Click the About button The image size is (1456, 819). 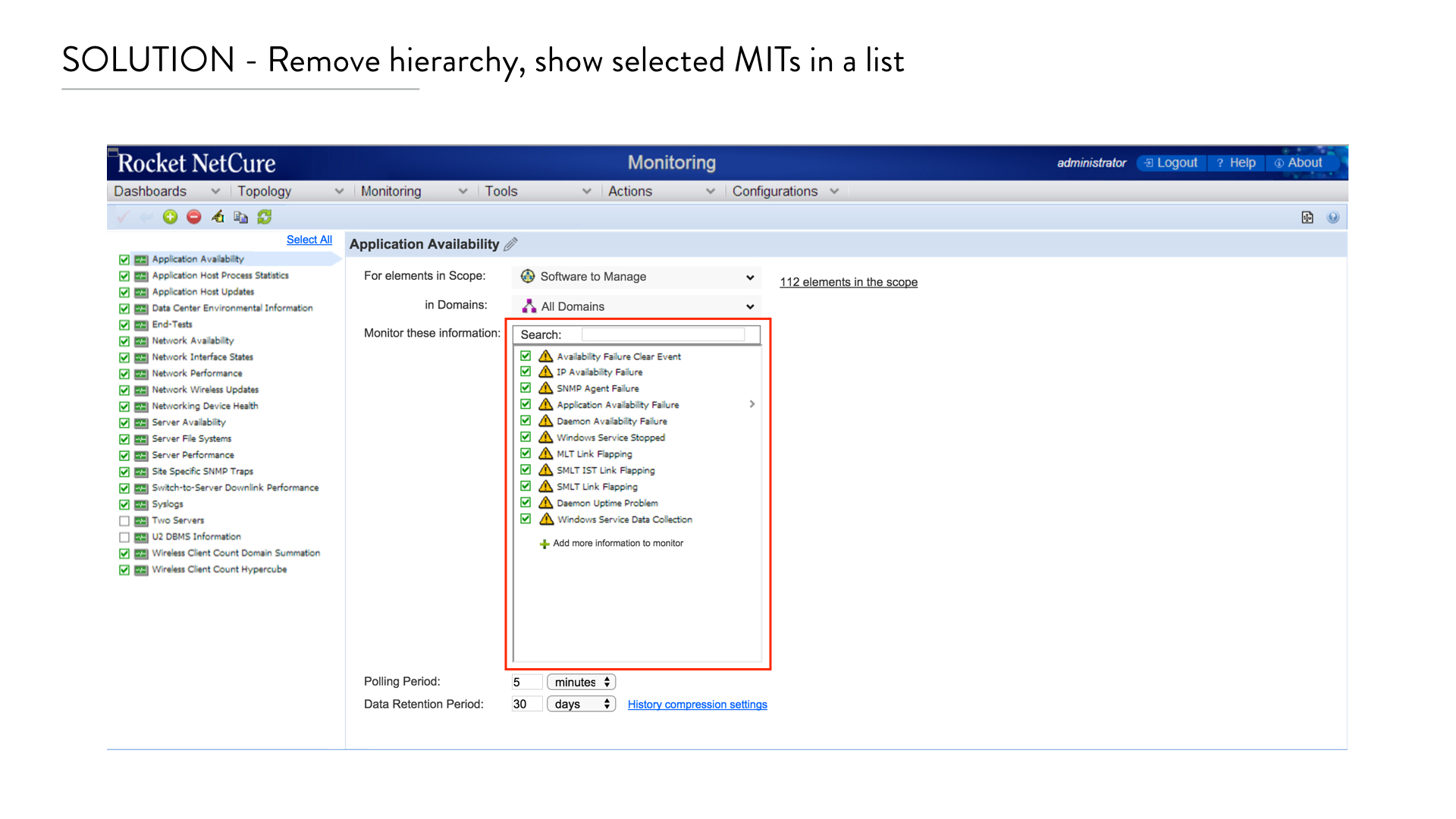pos(1298,163)
